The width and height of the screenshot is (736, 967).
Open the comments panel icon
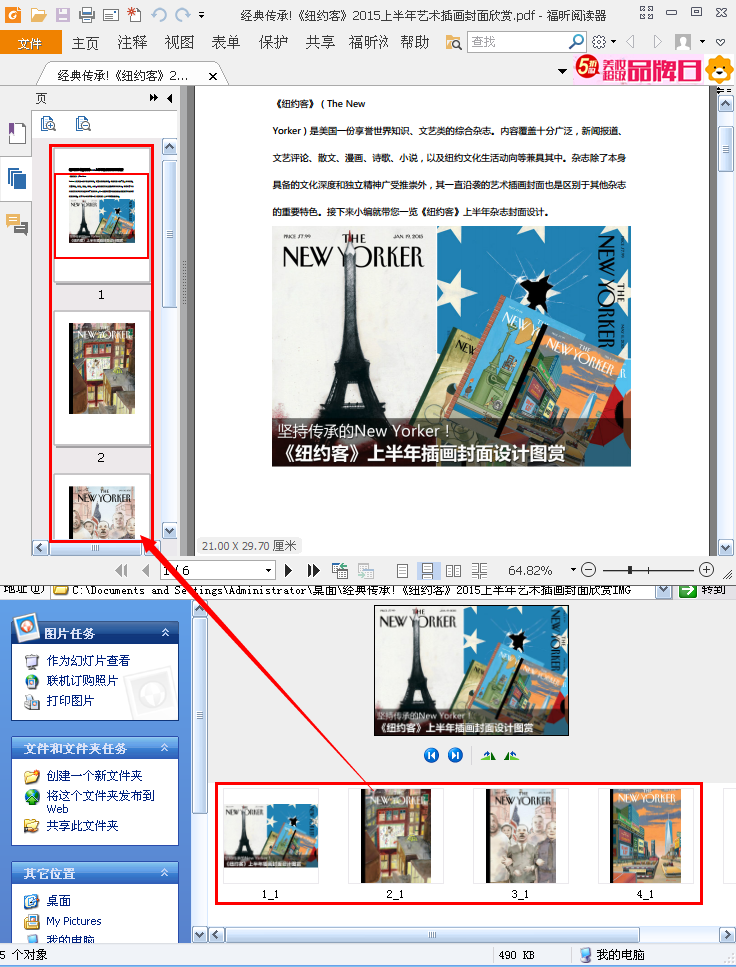[x=17, y=224]
